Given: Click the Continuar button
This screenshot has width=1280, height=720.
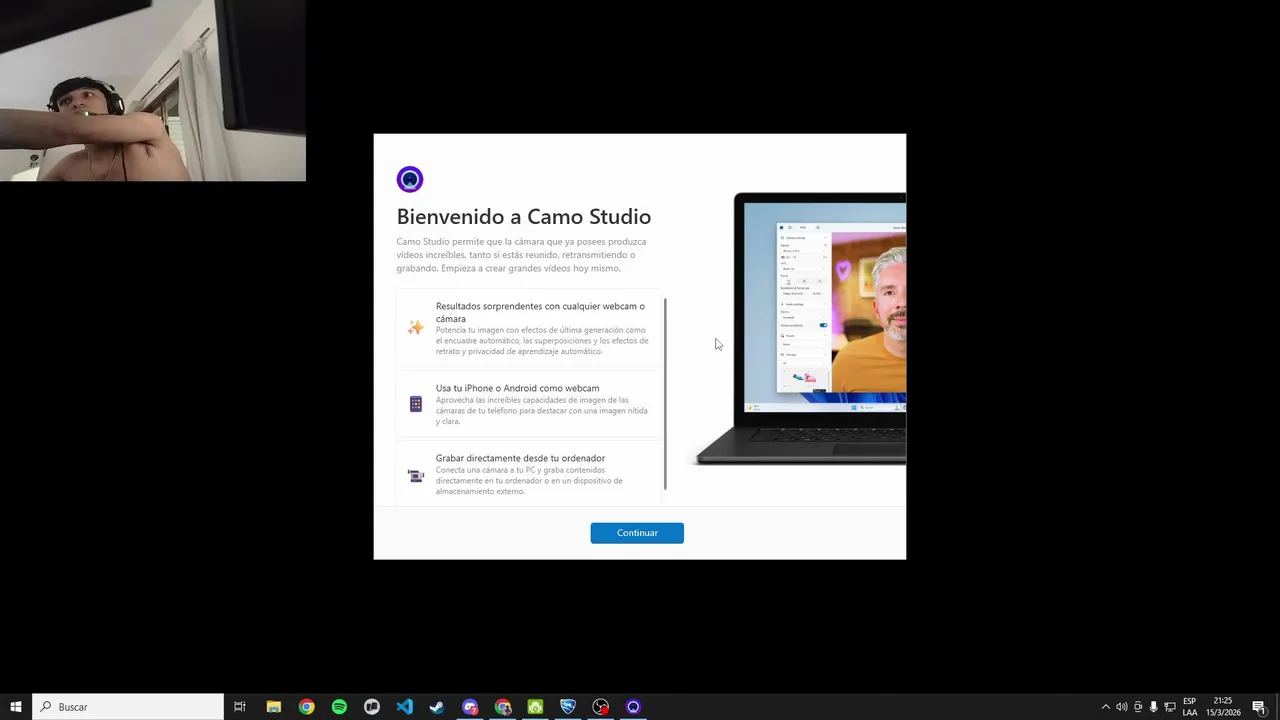Looking at the screenshot, I should (x=637, y=533).
